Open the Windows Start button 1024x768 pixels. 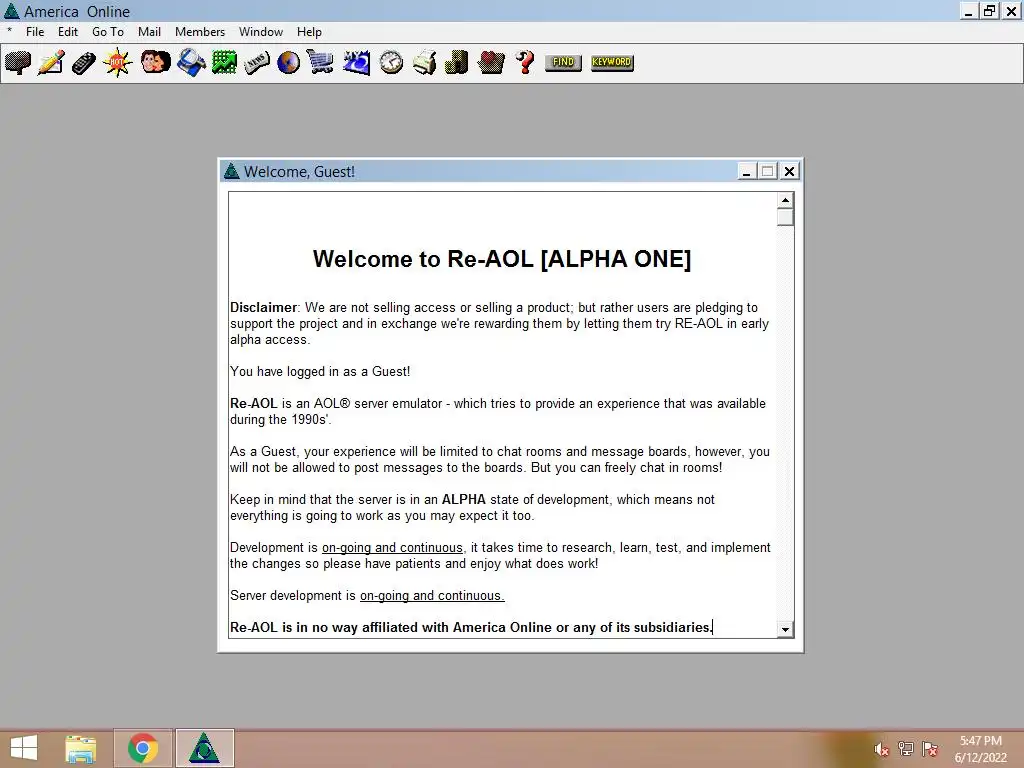(24, 748)
